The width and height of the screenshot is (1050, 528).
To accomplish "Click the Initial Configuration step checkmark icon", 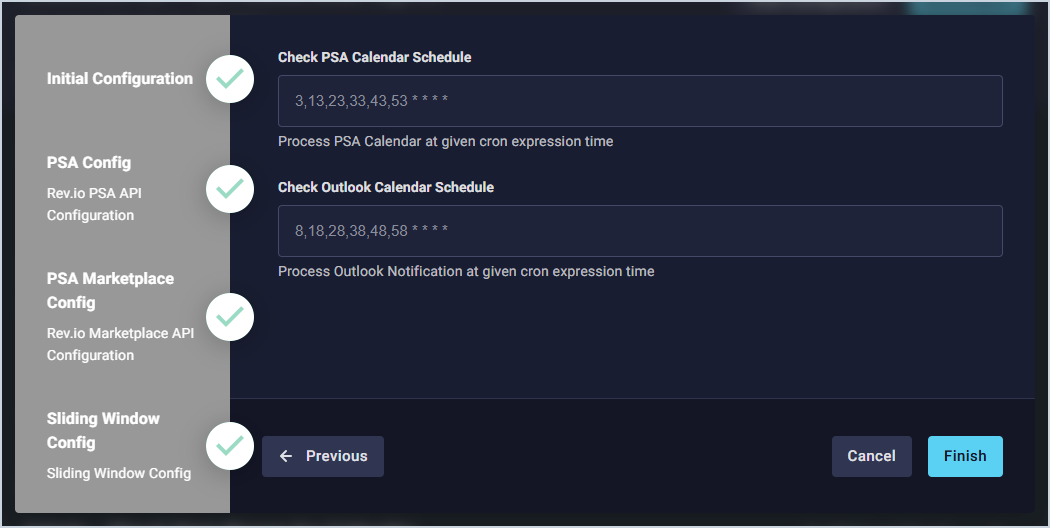I will [x=230, y=79].
